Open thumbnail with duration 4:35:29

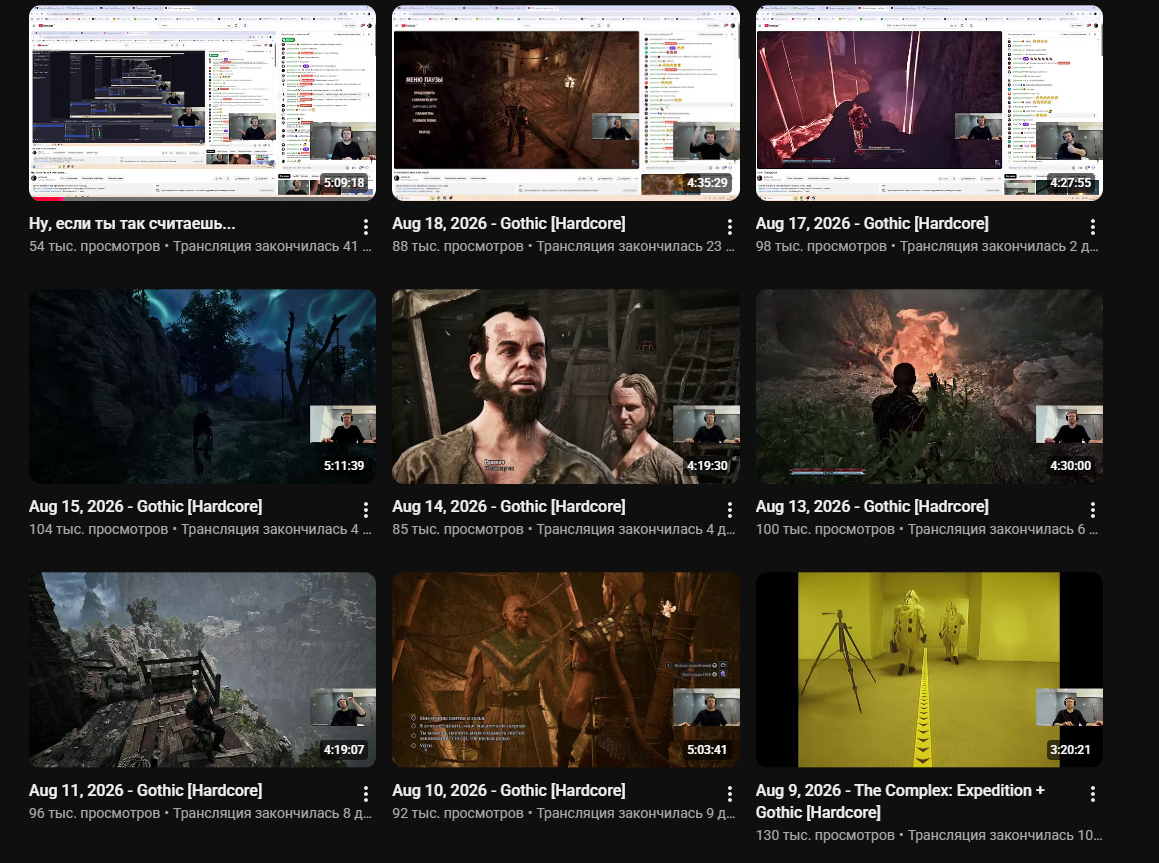tap(566, 103)
